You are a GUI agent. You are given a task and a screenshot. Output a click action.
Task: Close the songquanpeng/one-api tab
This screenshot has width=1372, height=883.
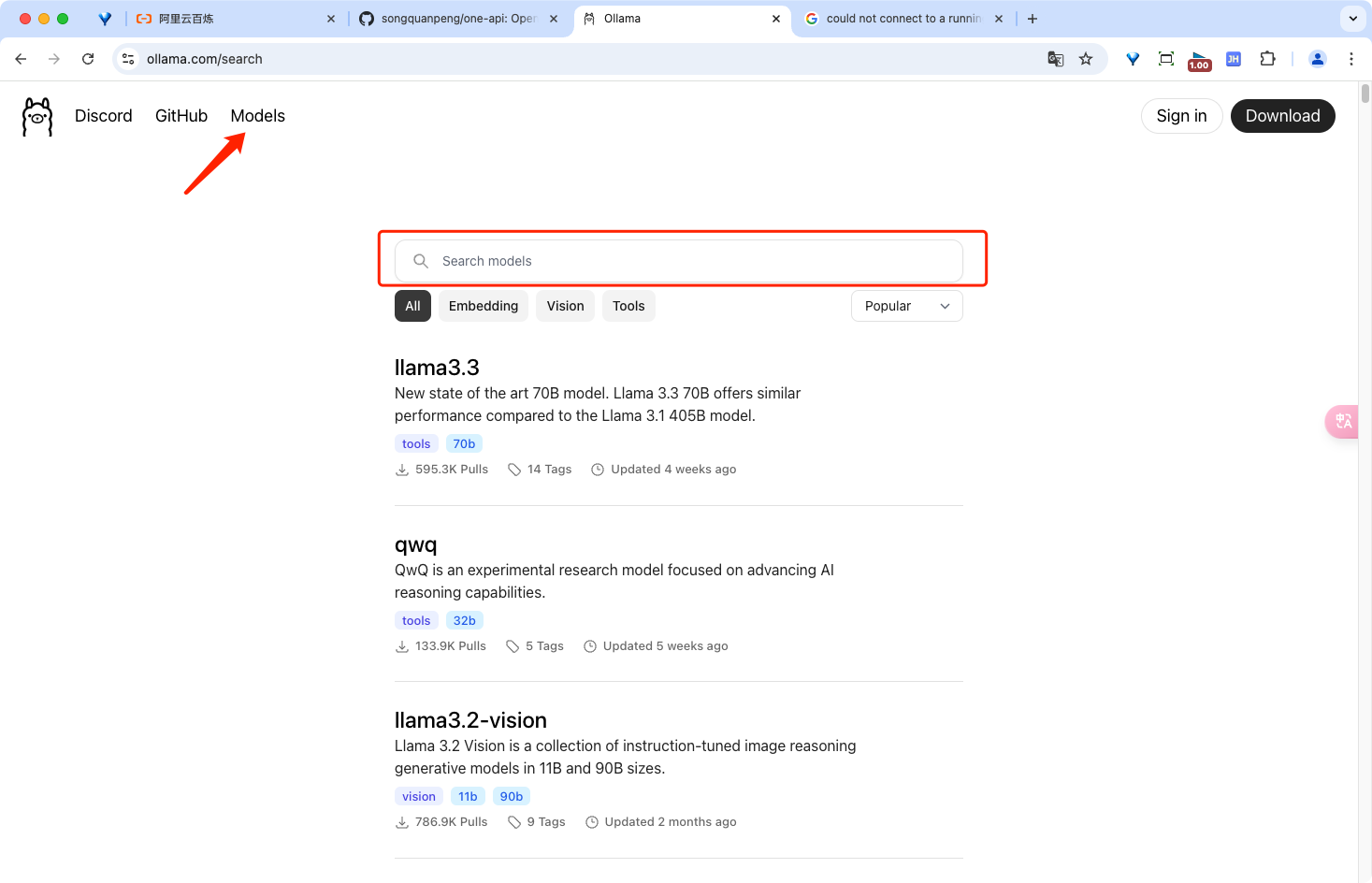coord(554,19)
